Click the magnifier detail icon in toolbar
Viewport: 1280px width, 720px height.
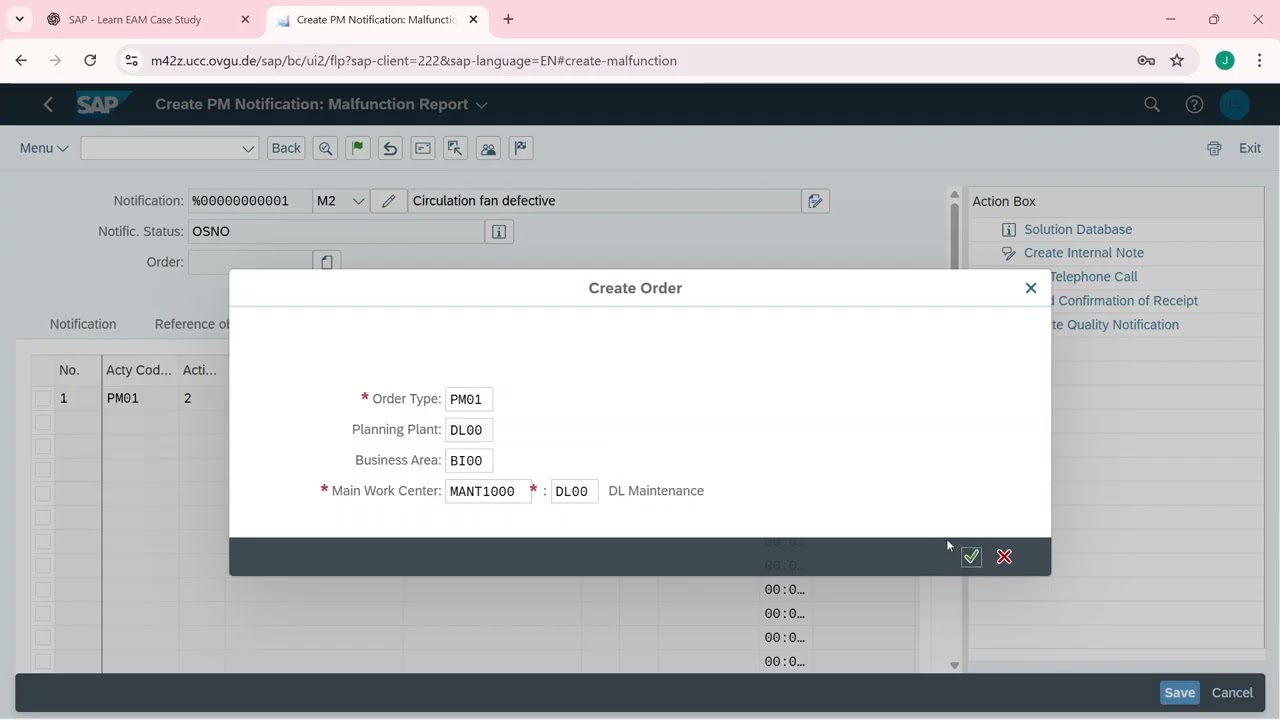pyautogui.click(x=325, y=148)
